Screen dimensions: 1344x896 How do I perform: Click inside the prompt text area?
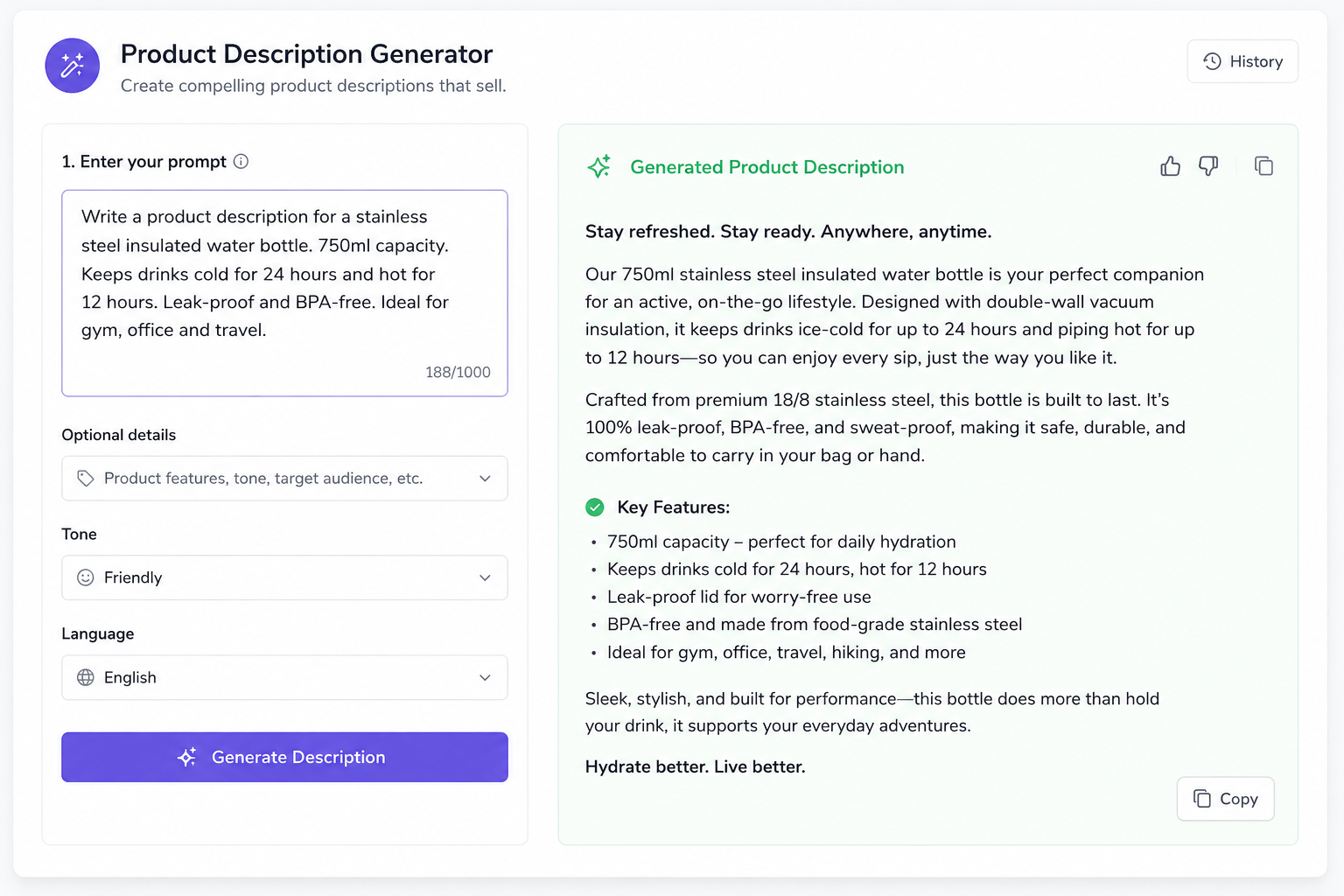tap(284, 293)
